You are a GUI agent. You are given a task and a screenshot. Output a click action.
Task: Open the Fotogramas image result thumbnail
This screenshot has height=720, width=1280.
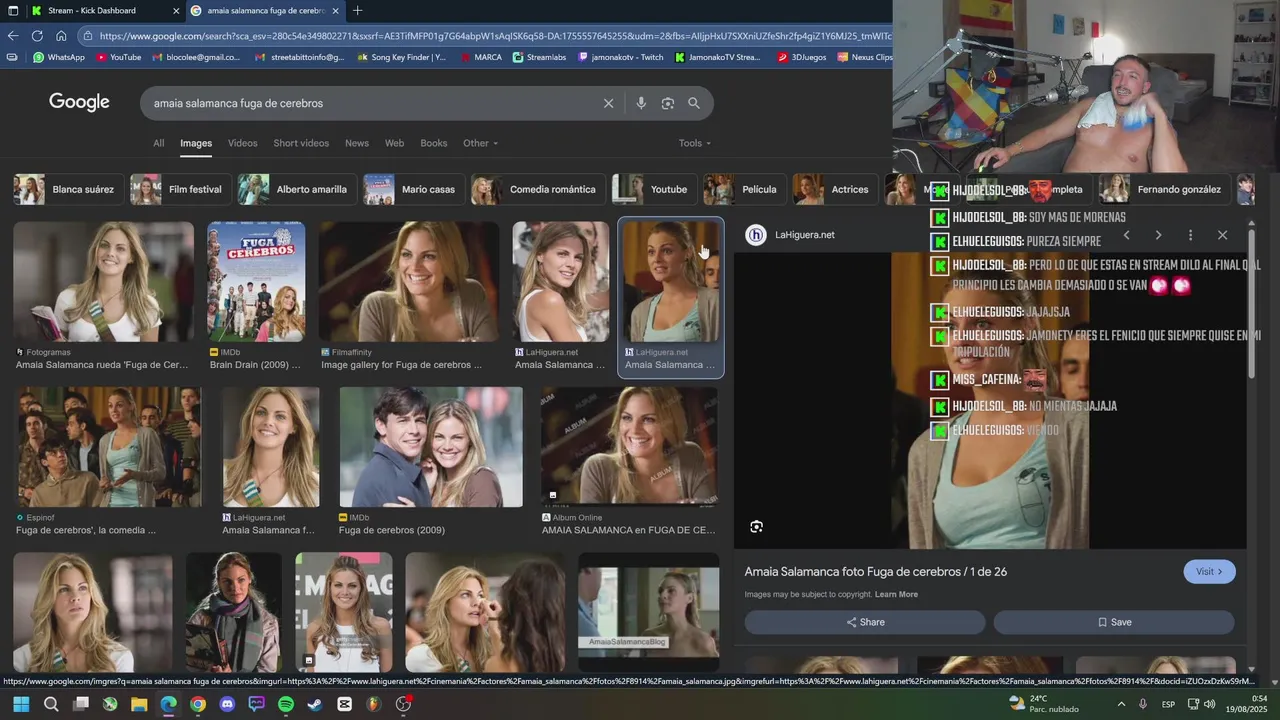point(103,281)
